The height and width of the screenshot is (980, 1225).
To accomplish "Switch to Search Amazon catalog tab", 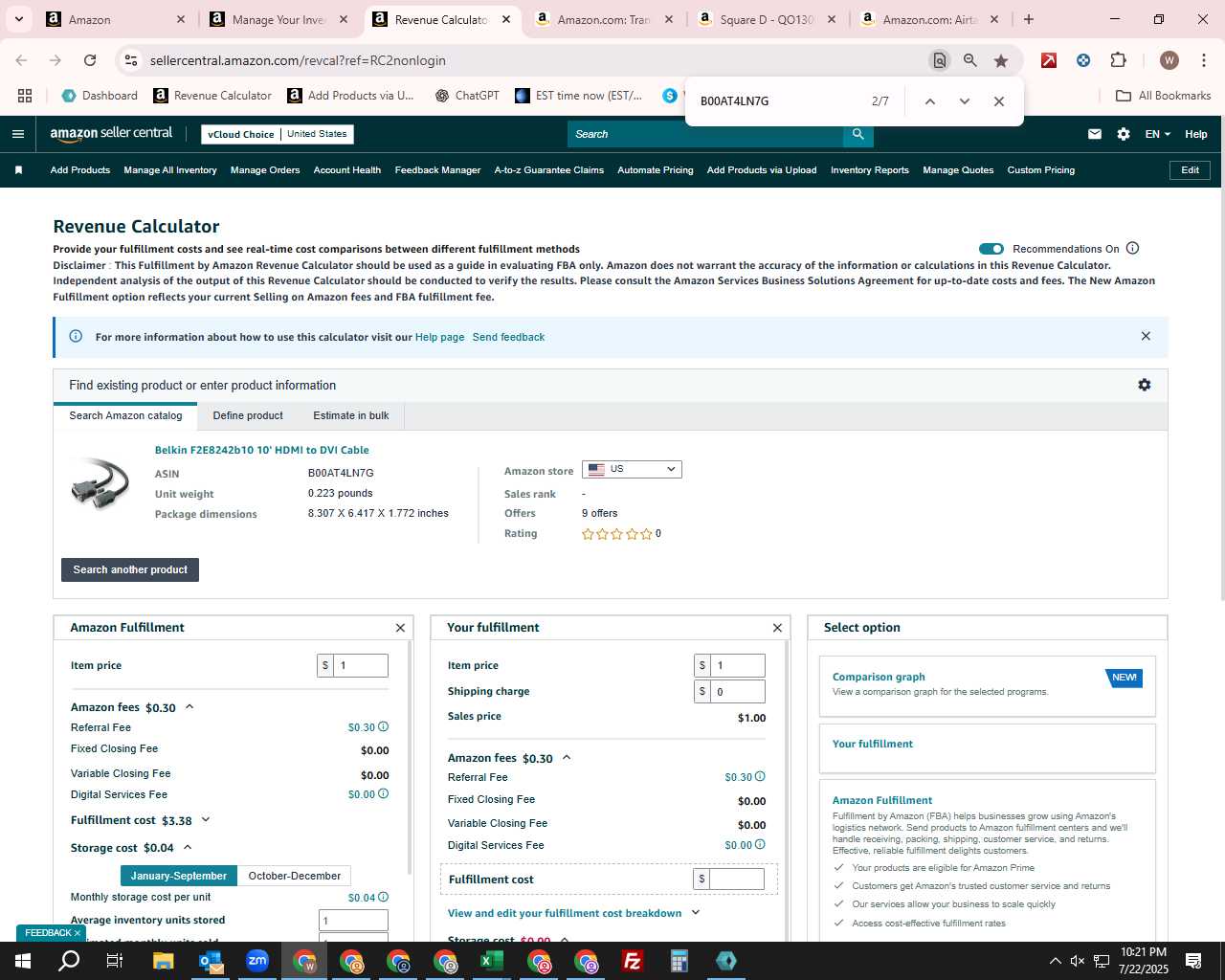I will point(125,415).
